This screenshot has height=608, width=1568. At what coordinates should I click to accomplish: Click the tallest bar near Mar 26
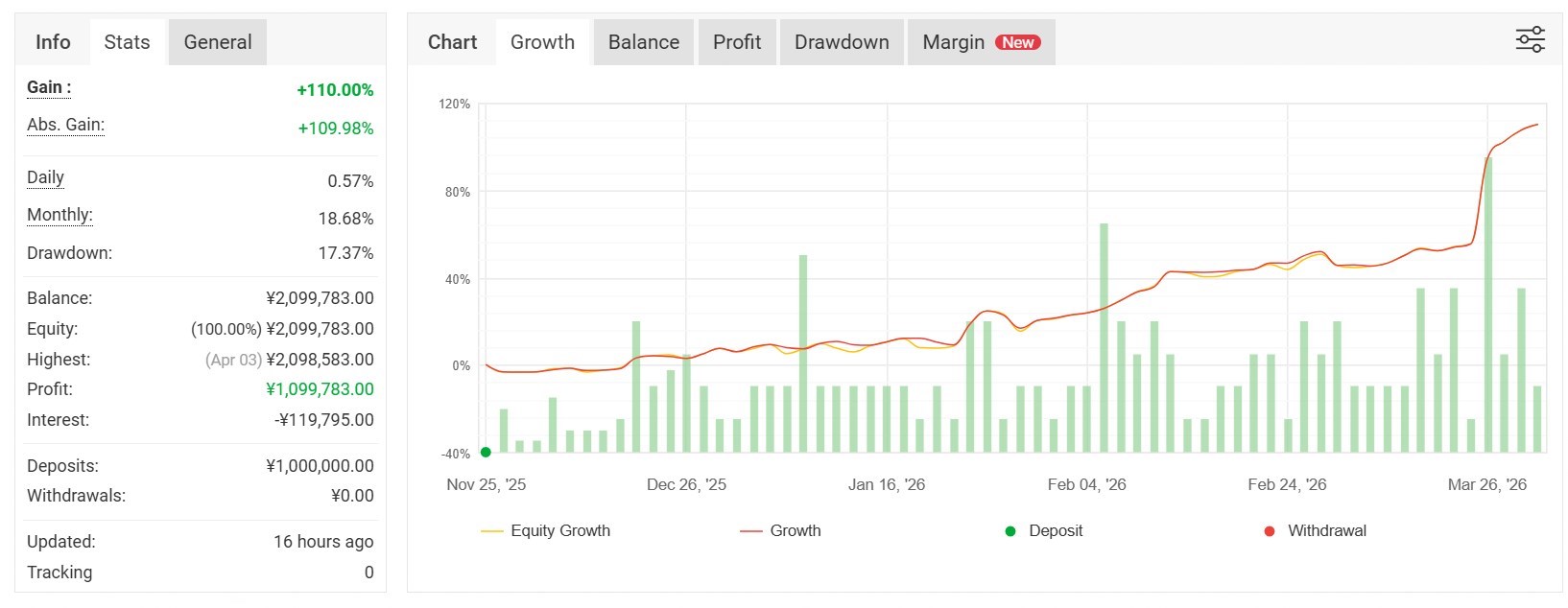(x=1488, y=307)
